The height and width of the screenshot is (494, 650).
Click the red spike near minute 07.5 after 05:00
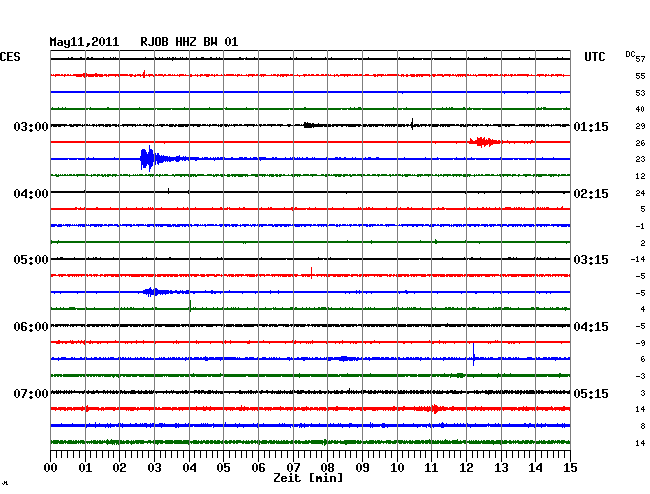click(311, 273)
